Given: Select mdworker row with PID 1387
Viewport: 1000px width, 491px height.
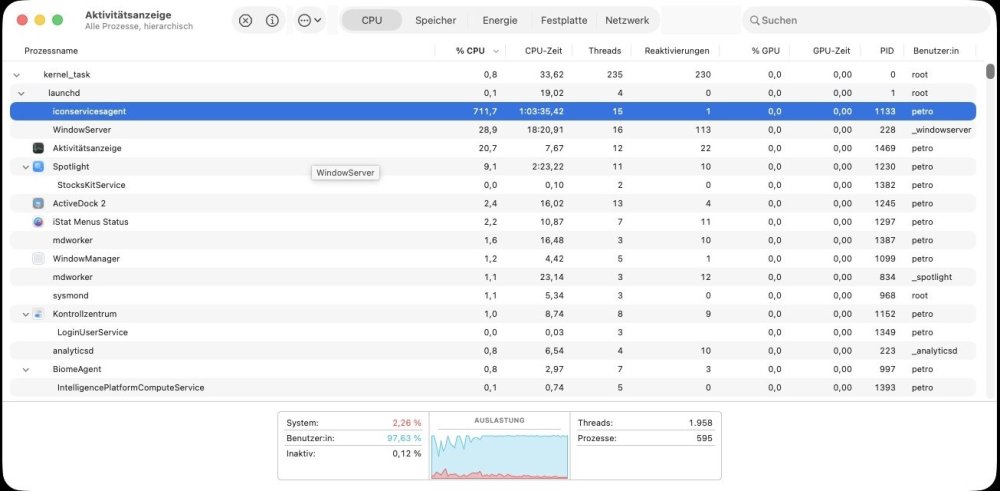Looking at the screenshot, I should (x=493, y=240).
